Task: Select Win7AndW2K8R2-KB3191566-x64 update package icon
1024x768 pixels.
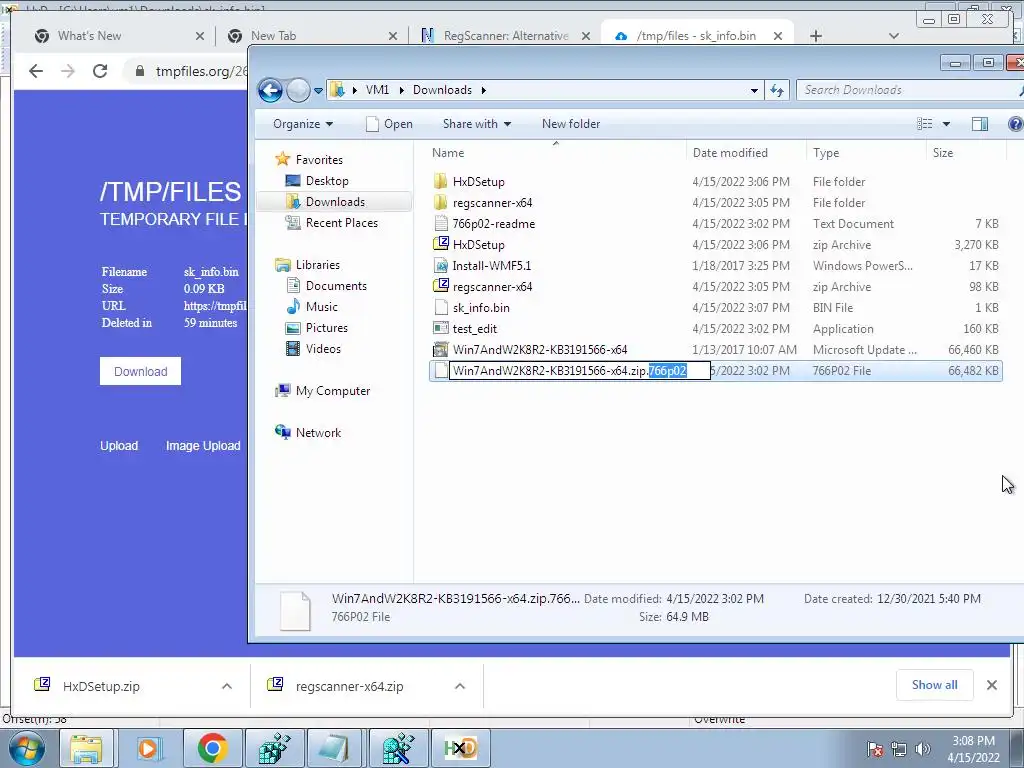Action: pyautogui.click(x=441, y=349)
